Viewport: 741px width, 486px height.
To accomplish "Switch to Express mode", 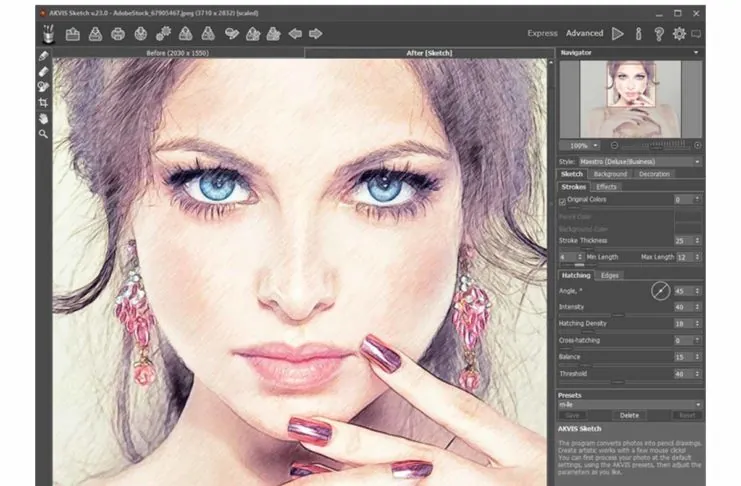I will [x=542, y=33].
